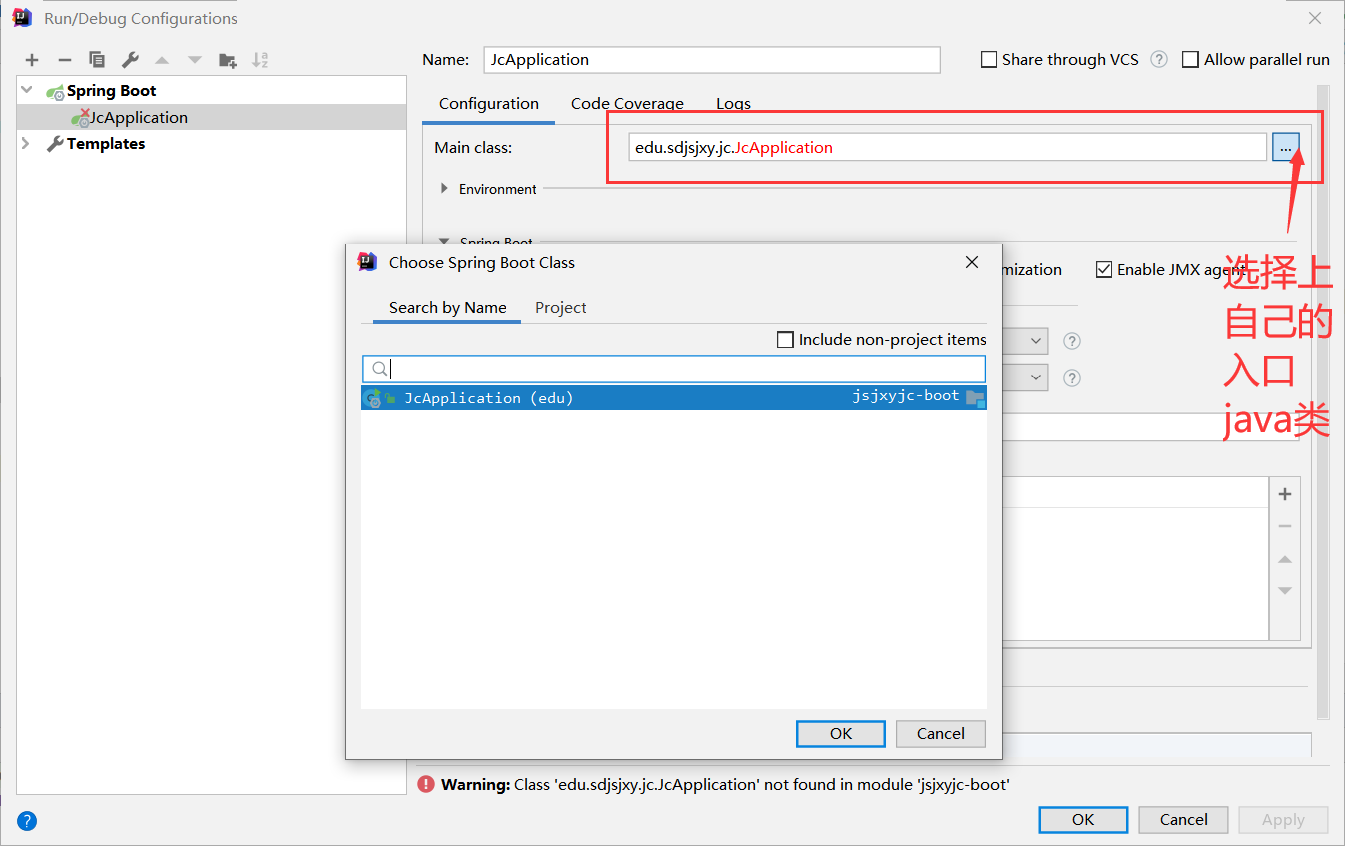This screenshot has width=1345, height=846.
Task: Open edit defaults wrench icon in toolbar
Action: click(x=130, y=60)
